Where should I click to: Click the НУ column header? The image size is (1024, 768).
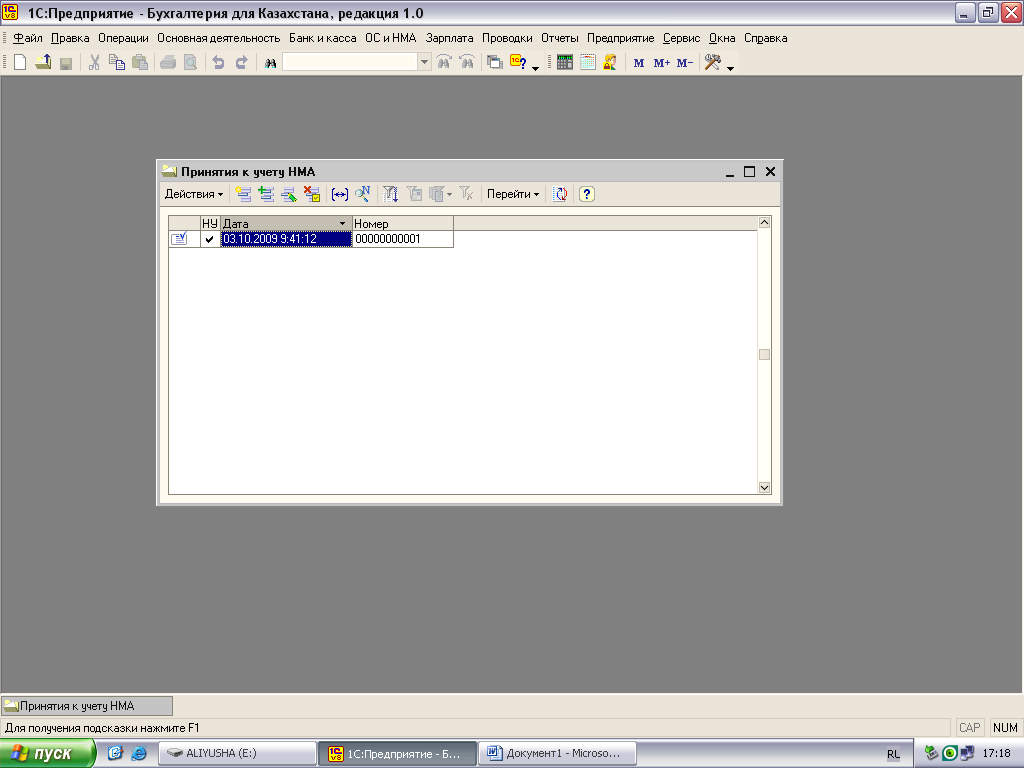pyautogui.click(x=210, y=223)
